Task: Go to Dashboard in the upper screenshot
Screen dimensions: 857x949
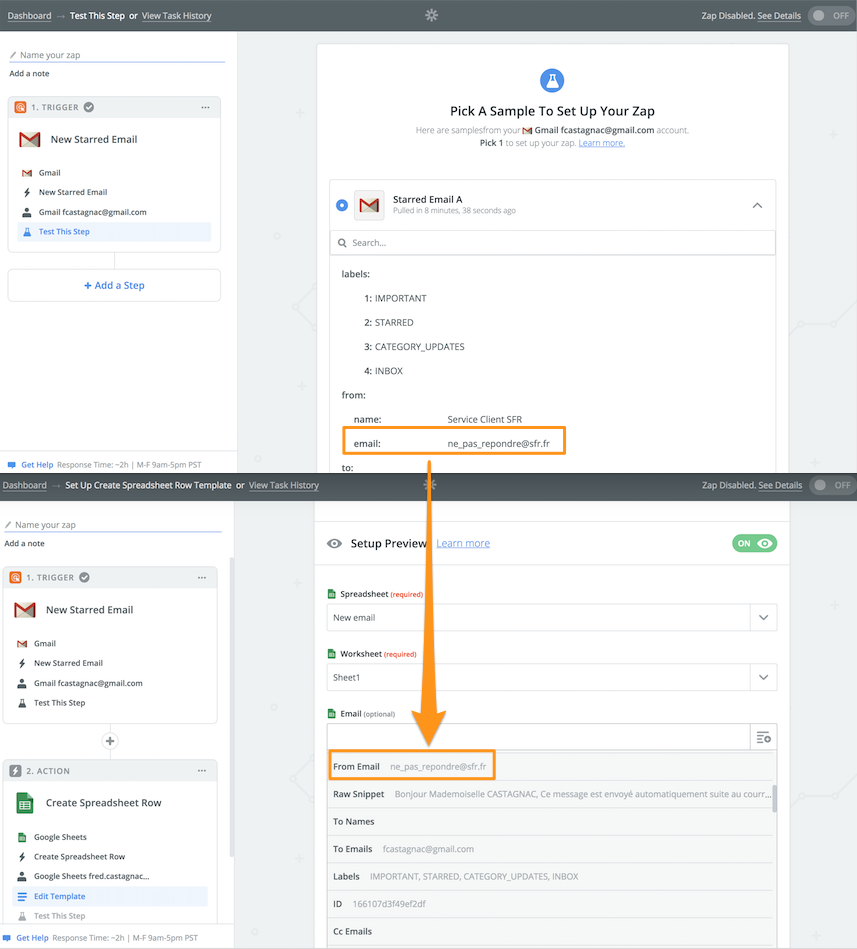Action: [x=29, y=16]
